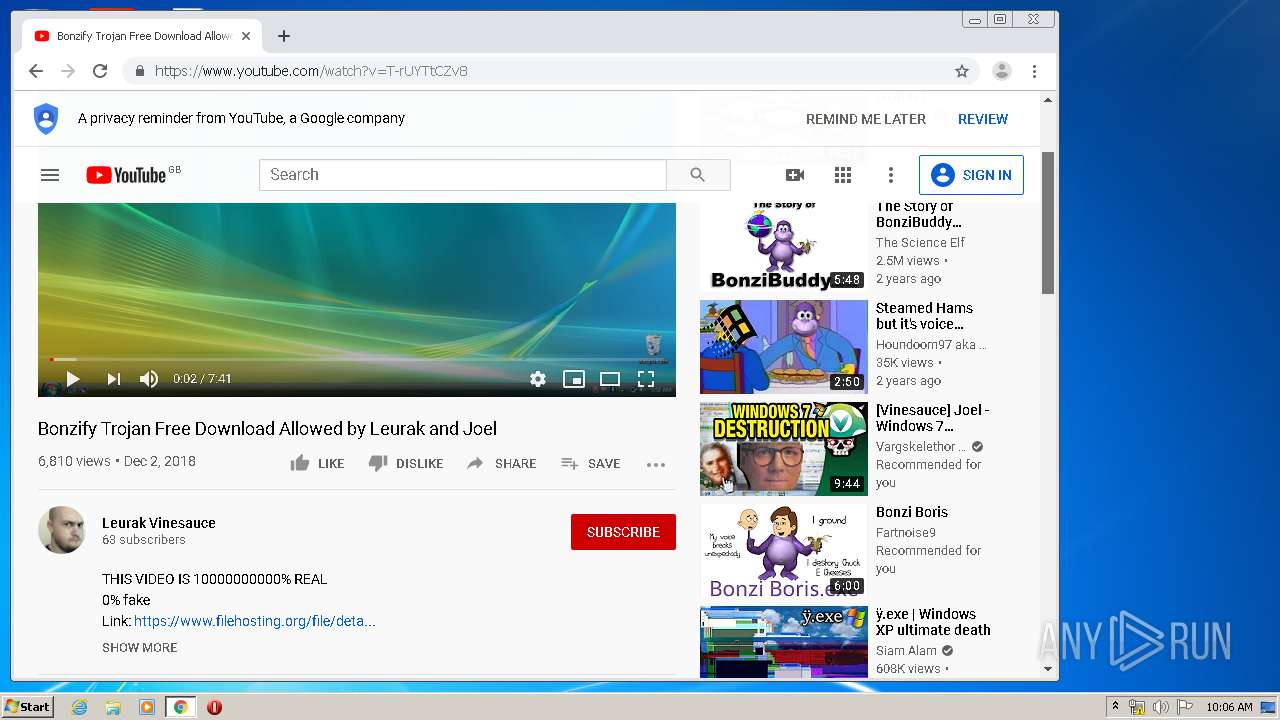The width and height of the screenshot is (1280, 720).
Task: Click REVIEW on the privacy reminder
Action: tap(983, 119)
